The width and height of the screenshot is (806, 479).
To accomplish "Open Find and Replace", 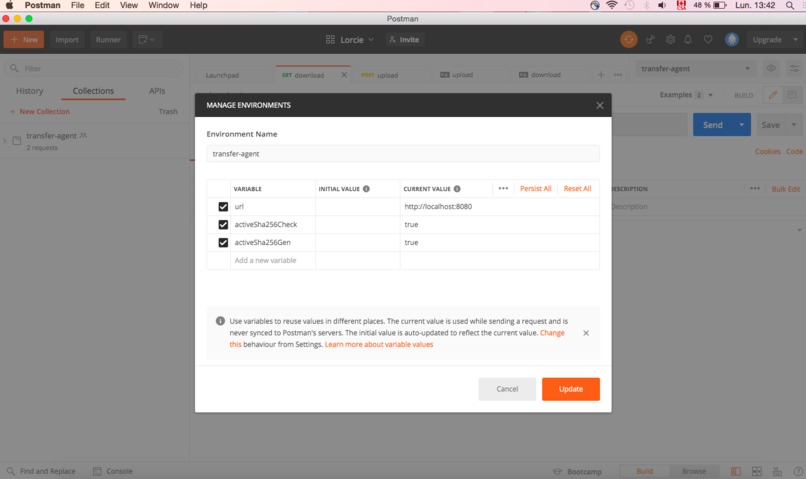I will tap(41, 471).
